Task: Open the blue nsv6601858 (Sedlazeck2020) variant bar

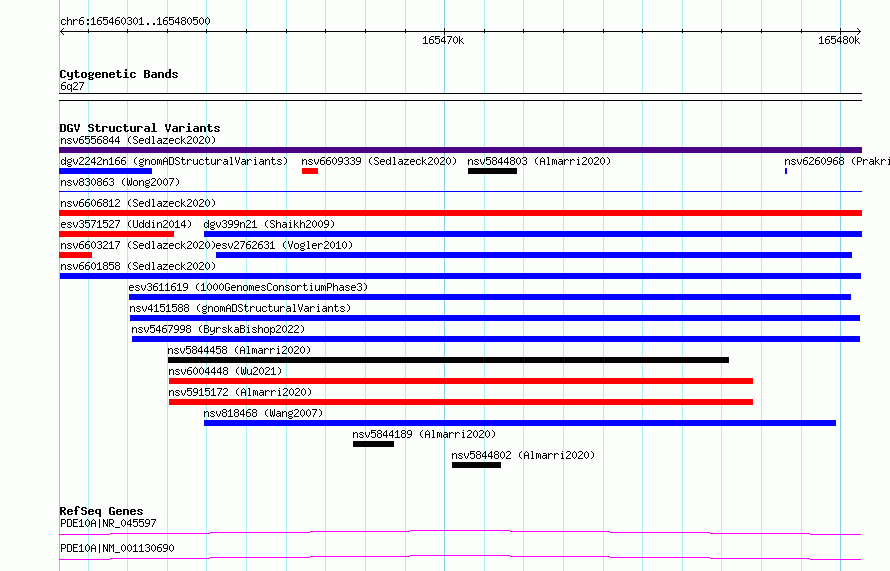Action: pyautogui.click(x=460, y=276)
